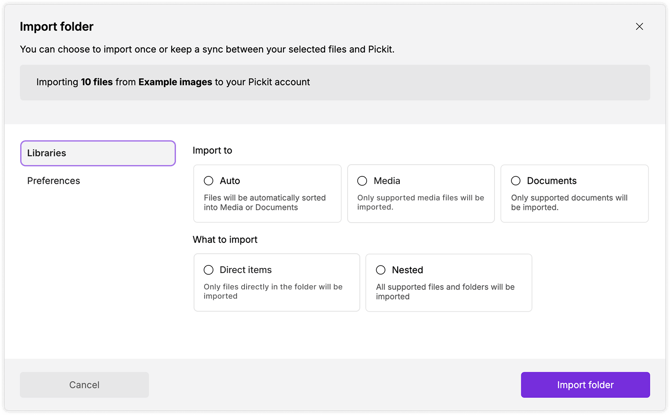This screenshot has width=670, height=415.
Task: Select the Documents radio button
Action: (x=516, y=181)
